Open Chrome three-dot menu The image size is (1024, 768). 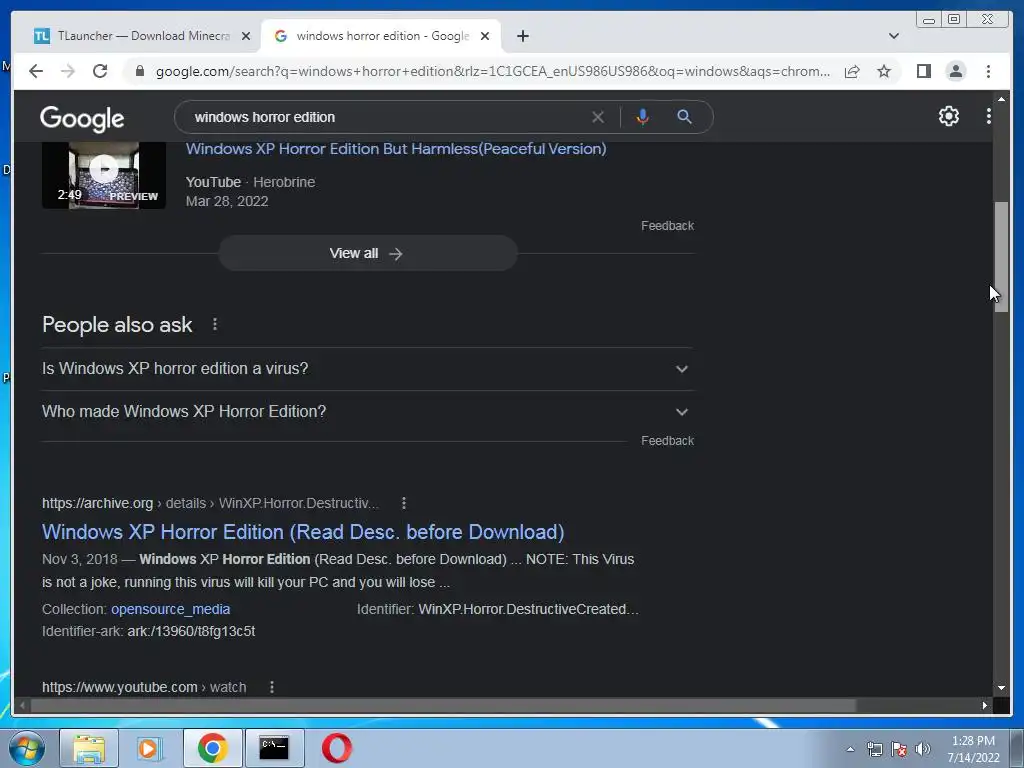point(988,71)
